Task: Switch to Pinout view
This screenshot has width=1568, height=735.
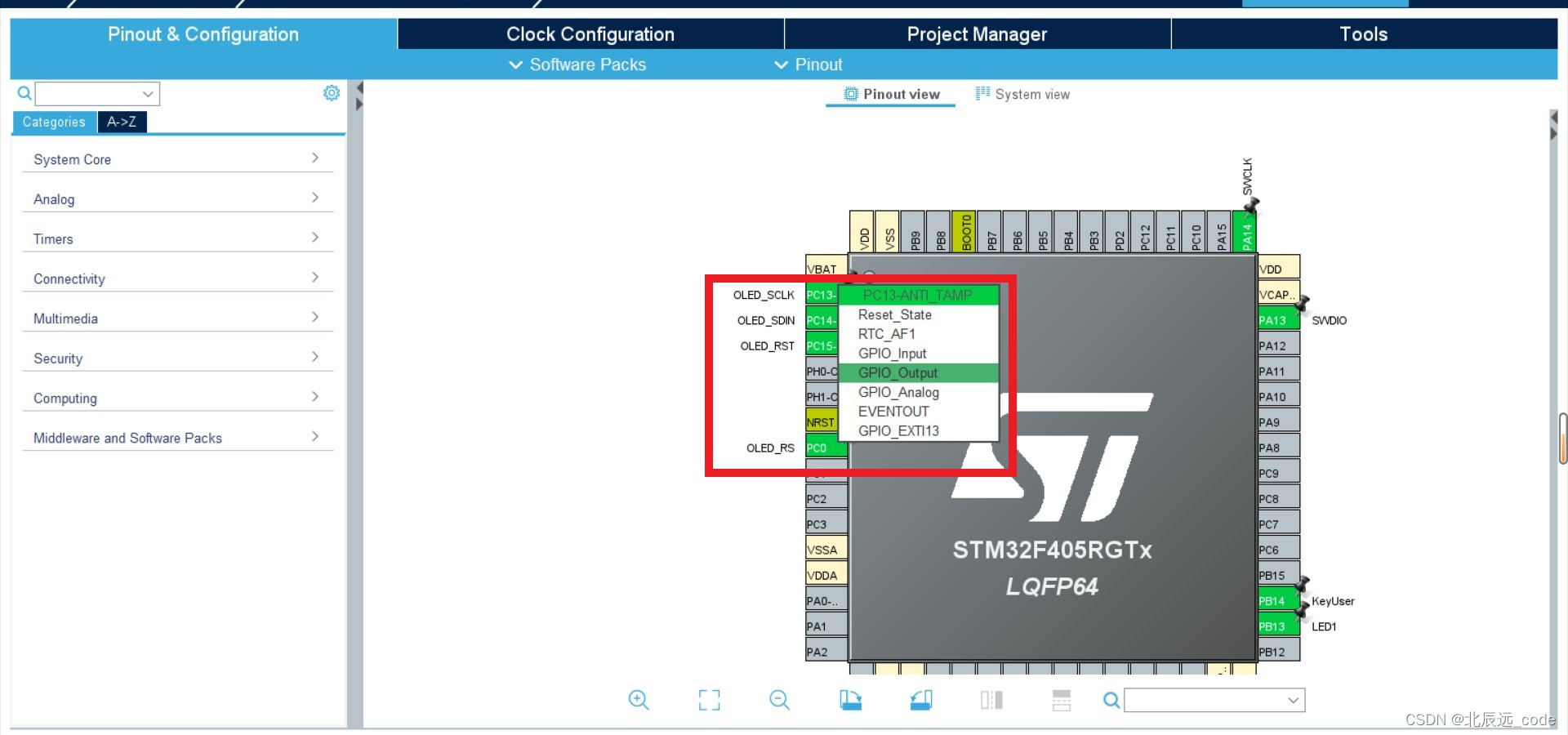Action: (x=891, y=94)
